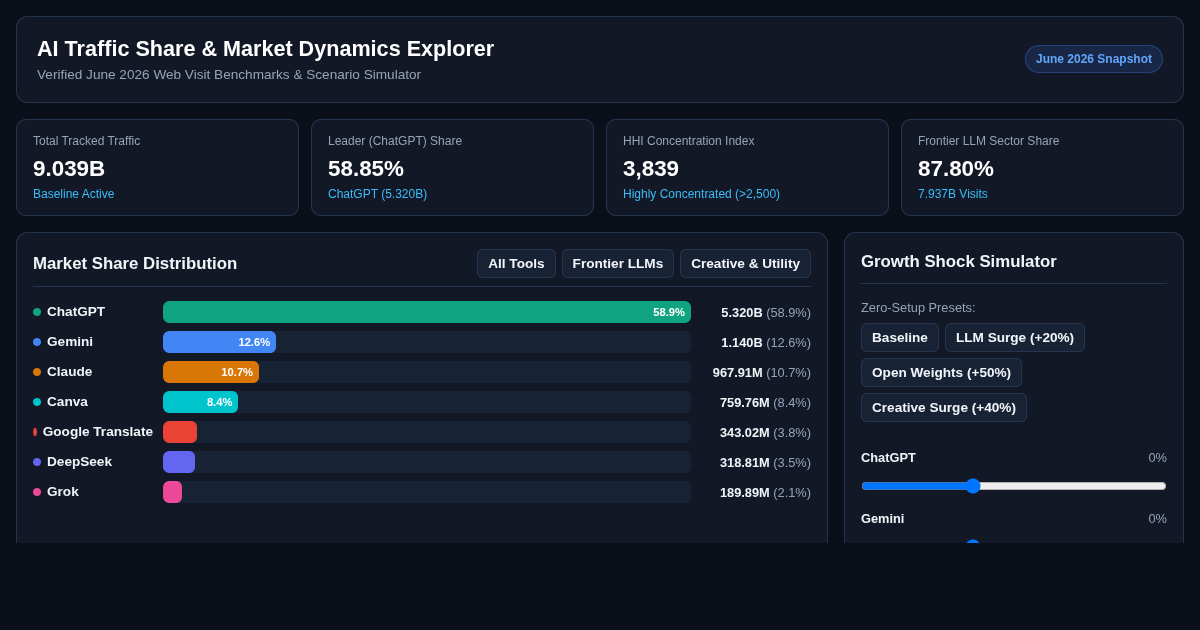This screenshot has width=1200, height=630.
Task: Click the 58.85% leader share value
Action: 366,168
